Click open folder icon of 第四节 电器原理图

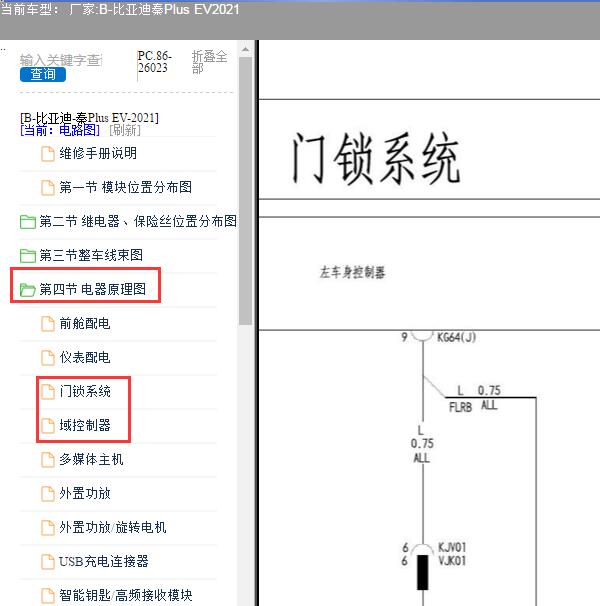pyautogui.click(x=28, y=289)
